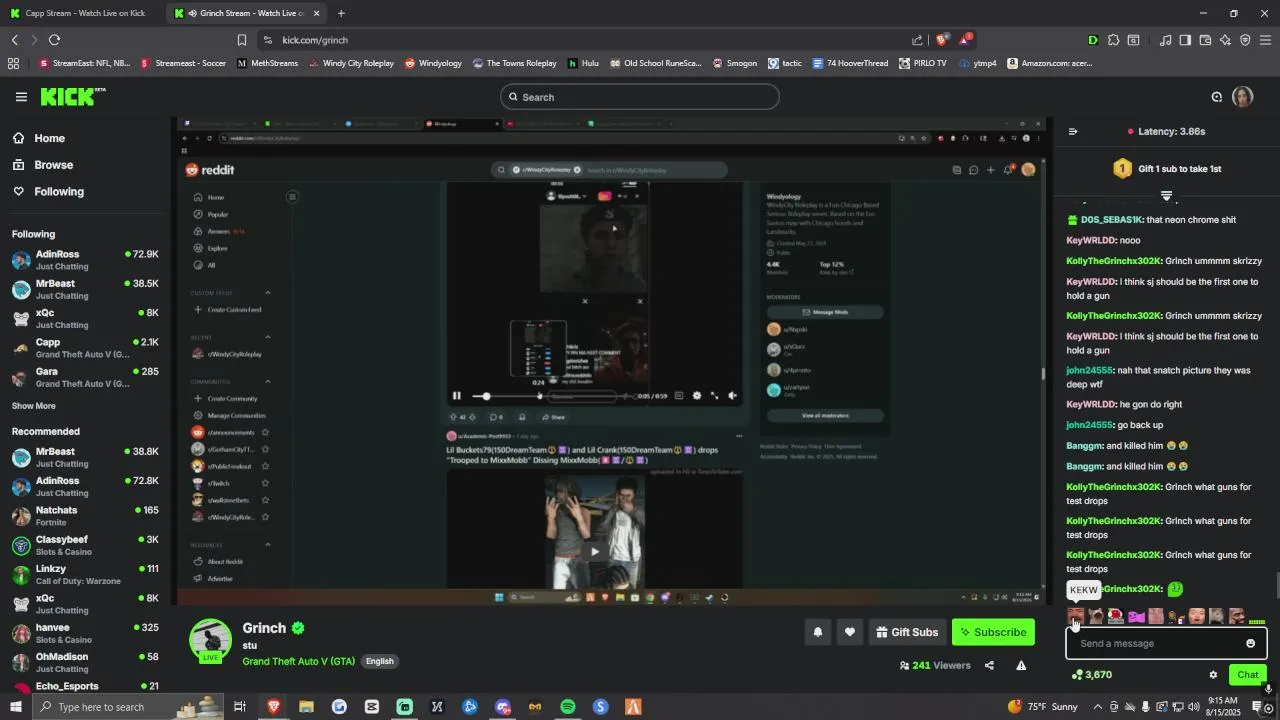Open the weather widget 75°F Sunny
Image resolution: width=1280 pixels, height=720 pixels.
click(x=1044, y=707)
